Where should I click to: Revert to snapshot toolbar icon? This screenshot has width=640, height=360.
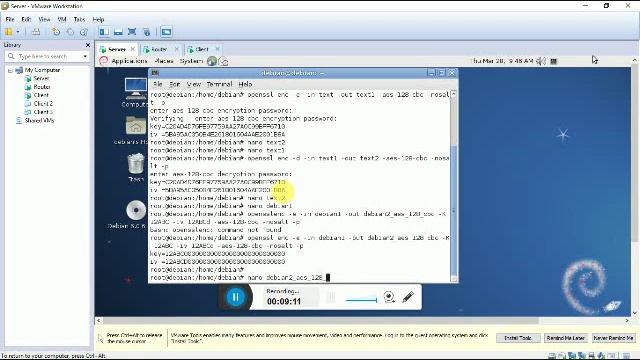click(x=70, y=32)
